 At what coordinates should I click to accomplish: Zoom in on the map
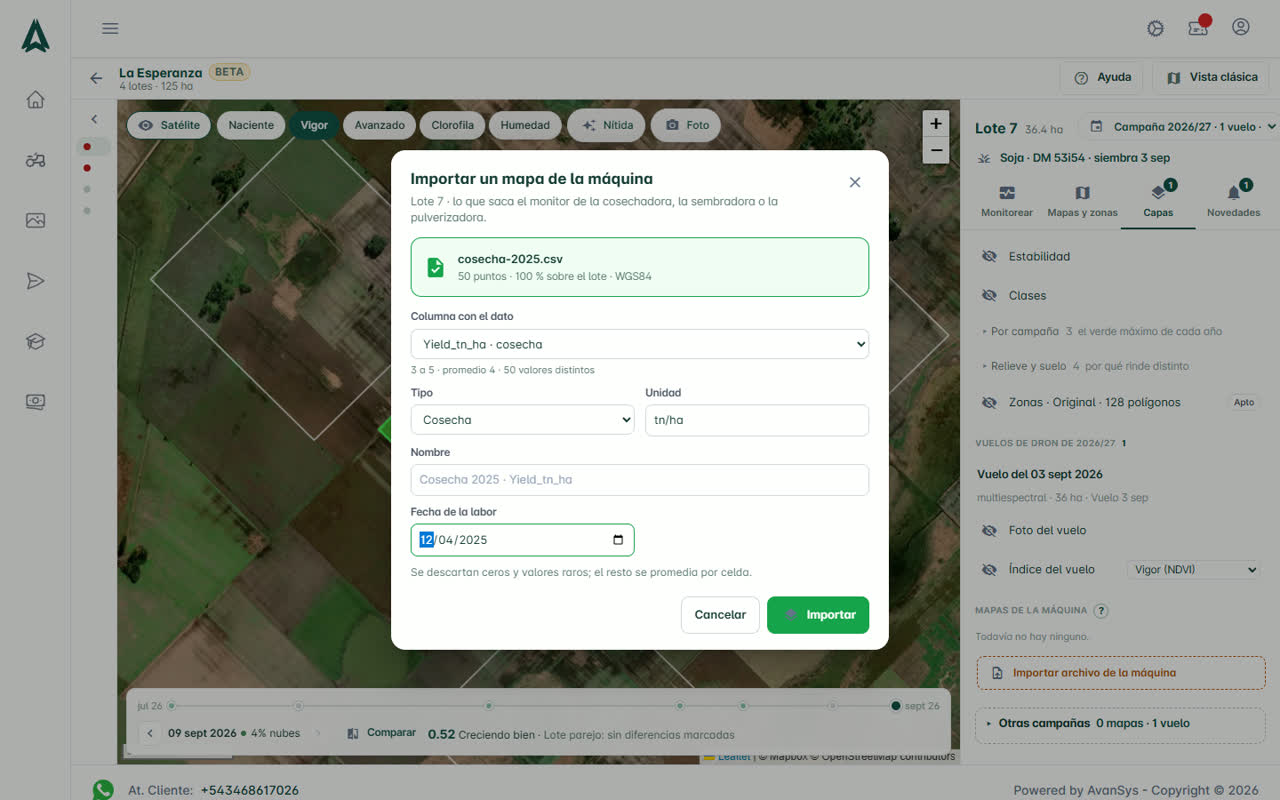[x=936, y=124]
